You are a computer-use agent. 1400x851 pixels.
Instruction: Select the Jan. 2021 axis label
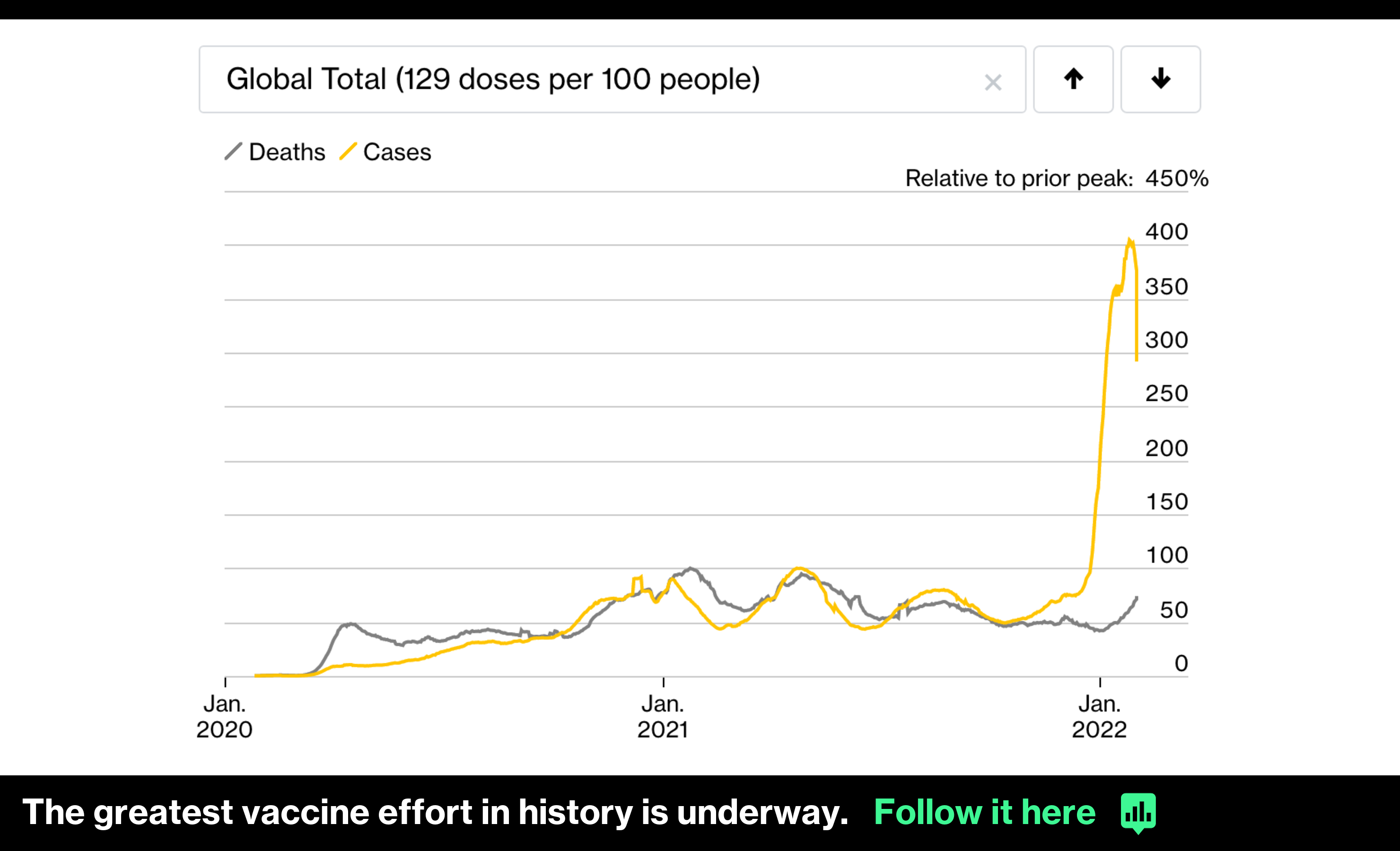coord(663,716)
